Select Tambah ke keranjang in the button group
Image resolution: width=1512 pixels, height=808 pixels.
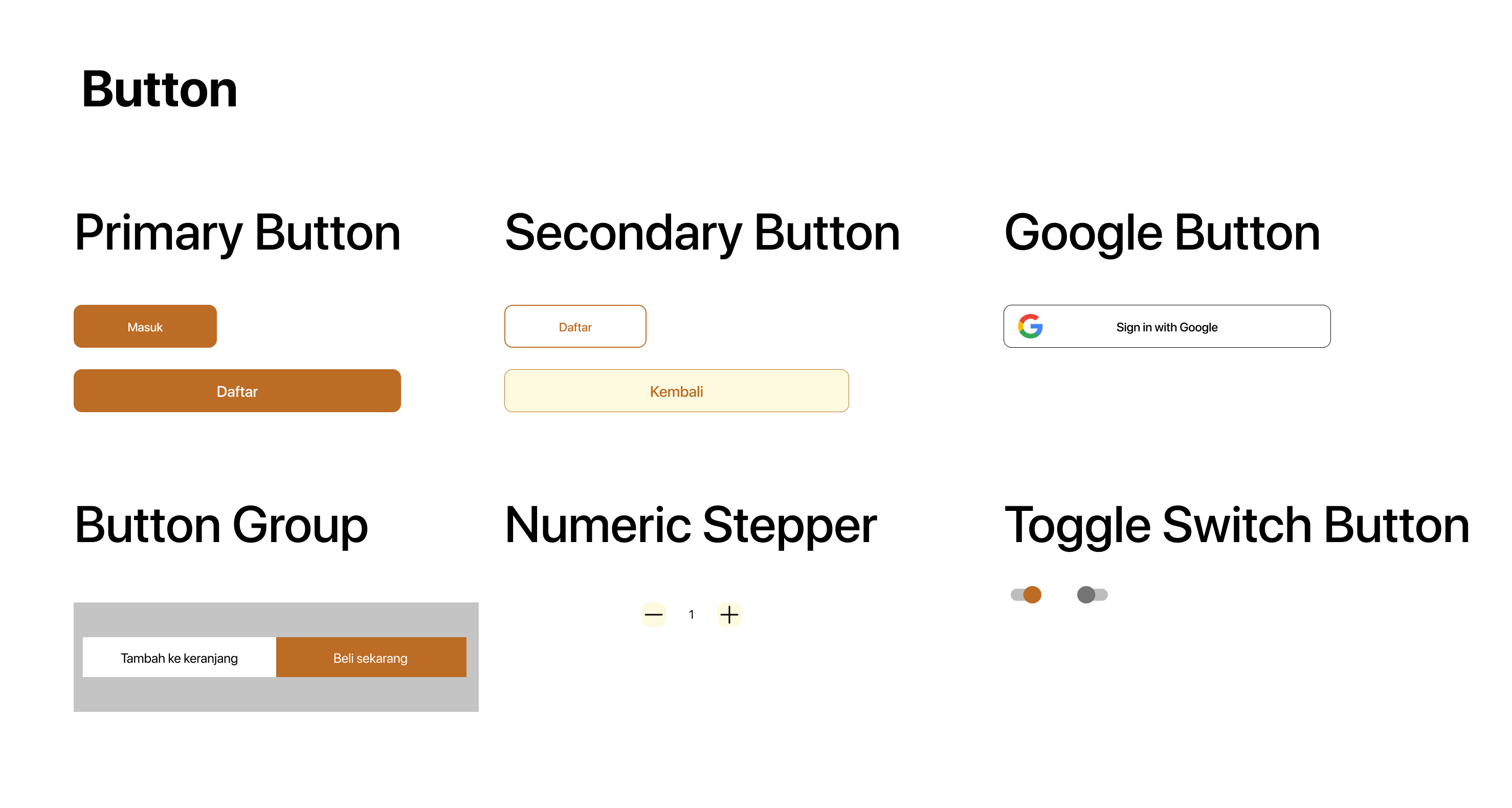pyautogui.click(x=179, y=657)
